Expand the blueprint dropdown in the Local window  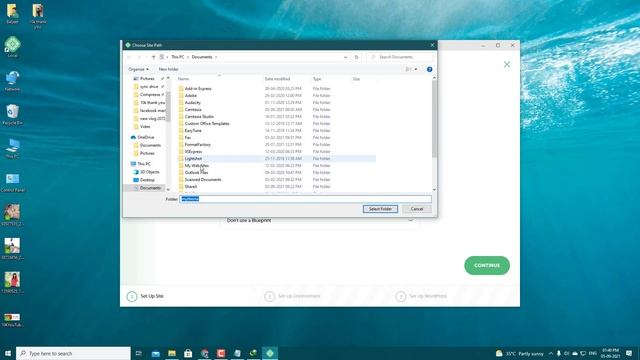(x=411, y=220)
